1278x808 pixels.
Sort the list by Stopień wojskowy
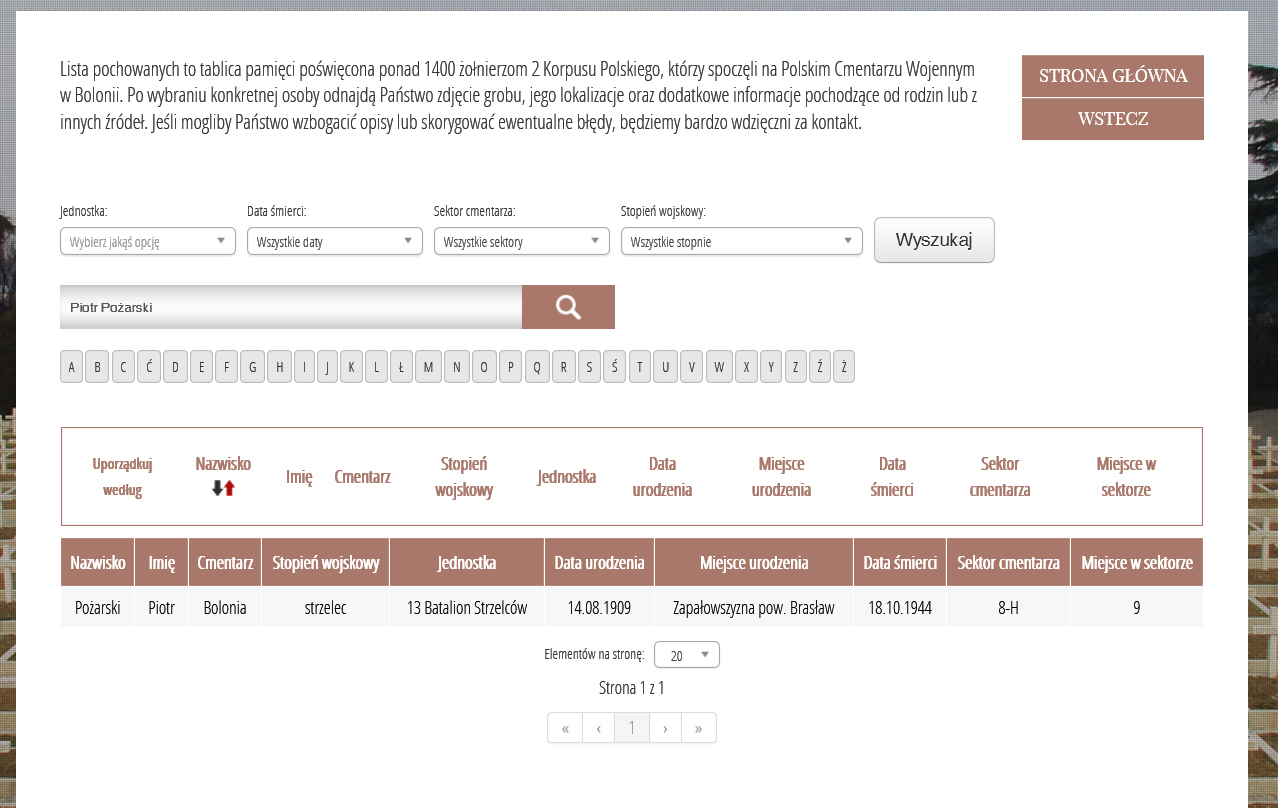pyautogui.click(x=464, y=477)
